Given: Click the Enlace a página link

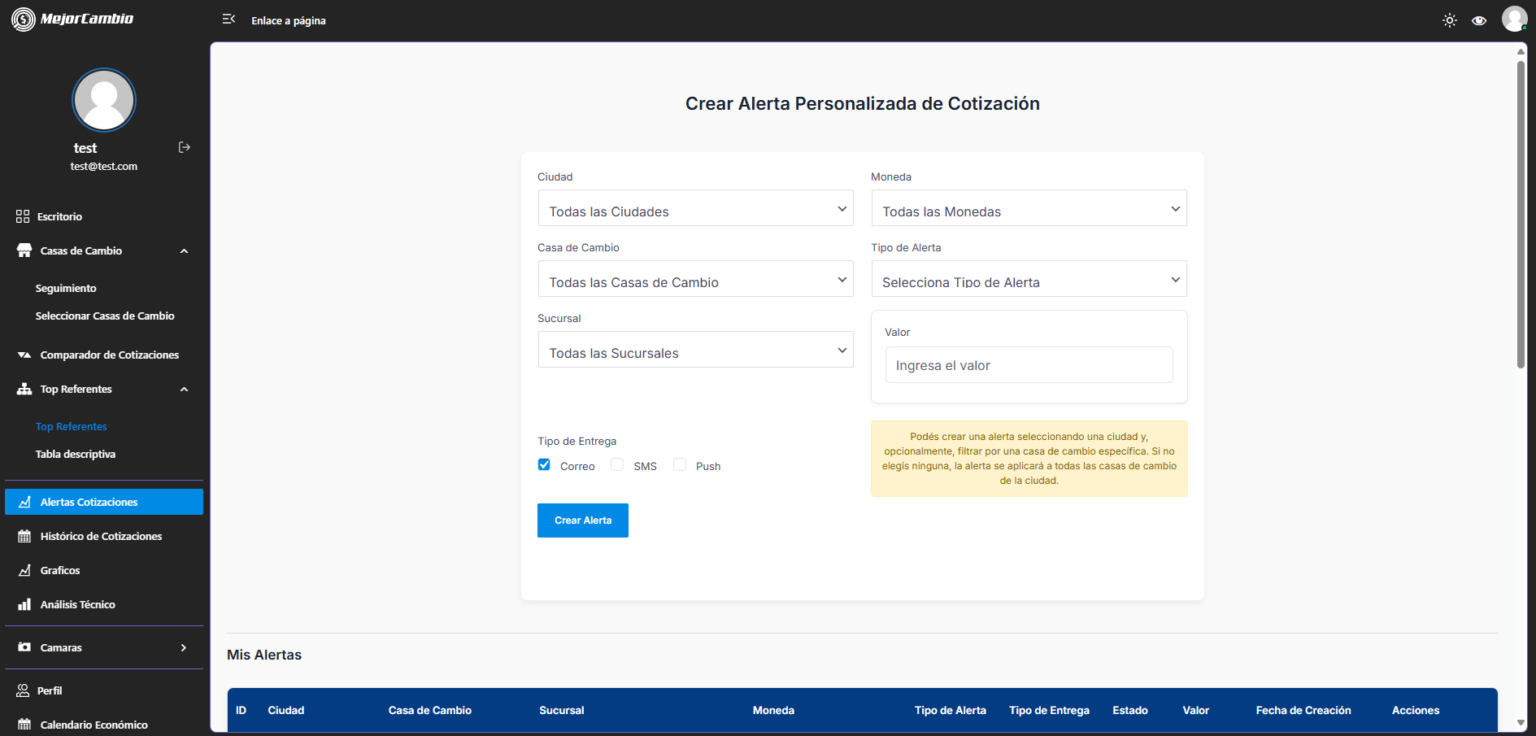Looking at the screenshot, I should (289, 20).
